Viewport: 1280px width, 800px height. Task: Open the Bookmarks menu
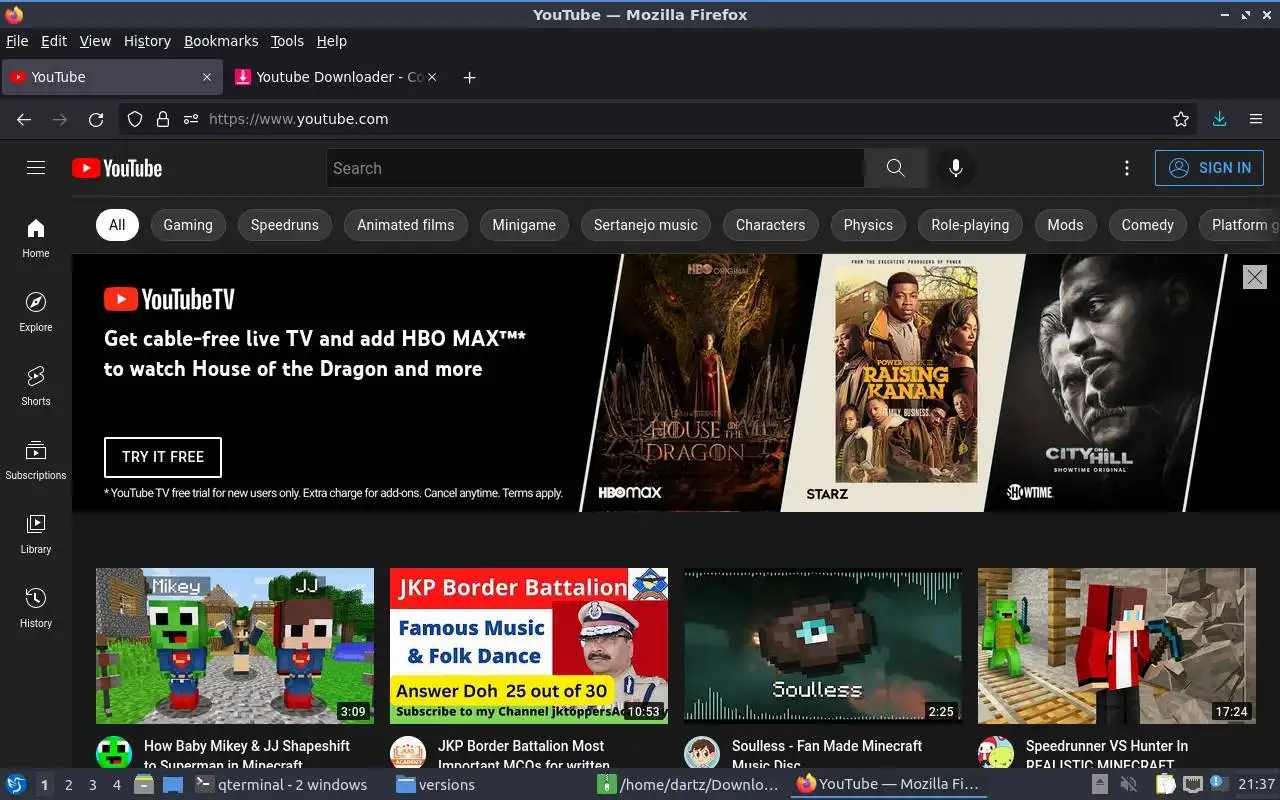(221, 41)
